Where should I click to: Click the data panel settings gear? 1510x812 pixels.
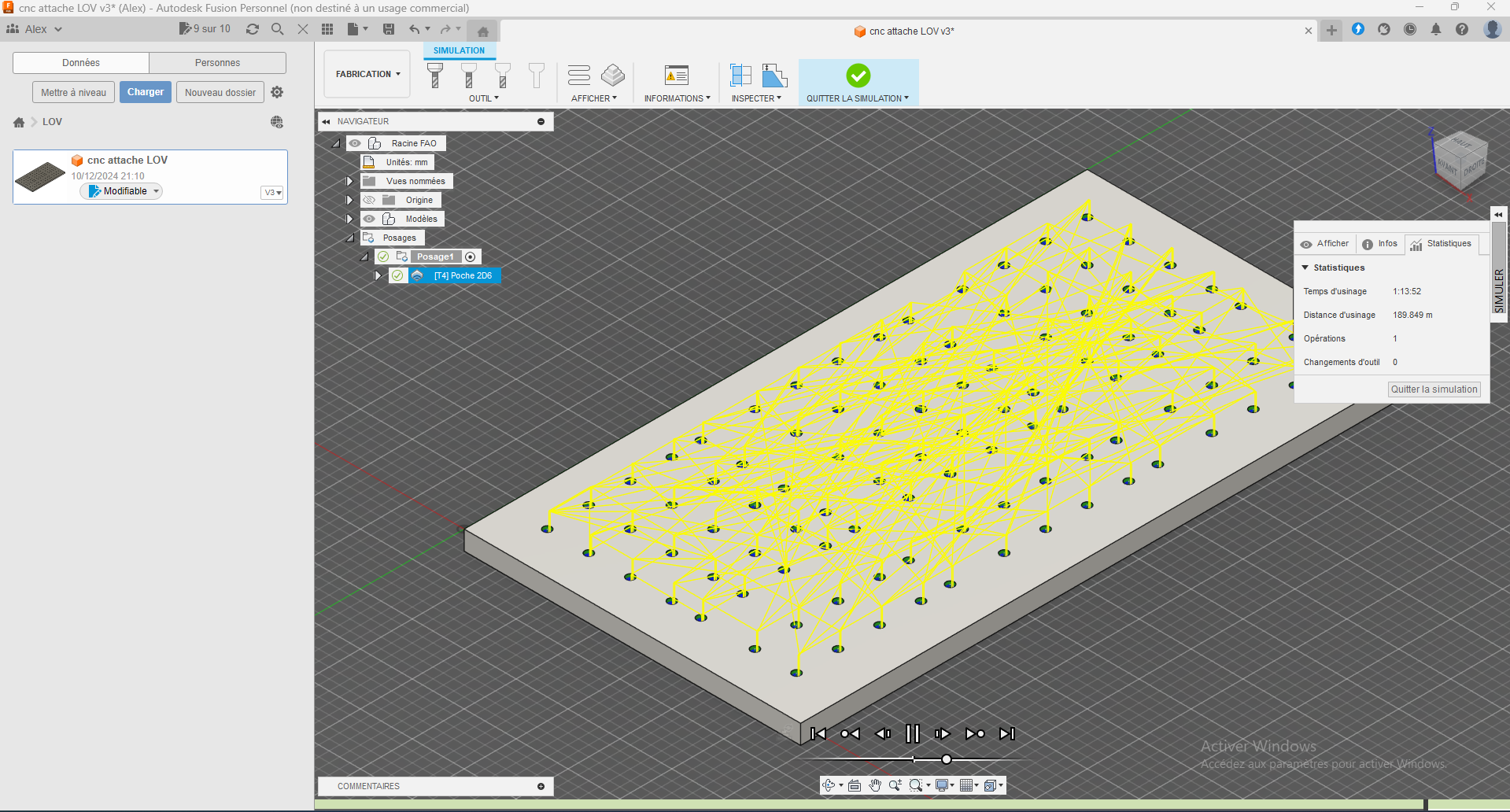coord(277,92)
